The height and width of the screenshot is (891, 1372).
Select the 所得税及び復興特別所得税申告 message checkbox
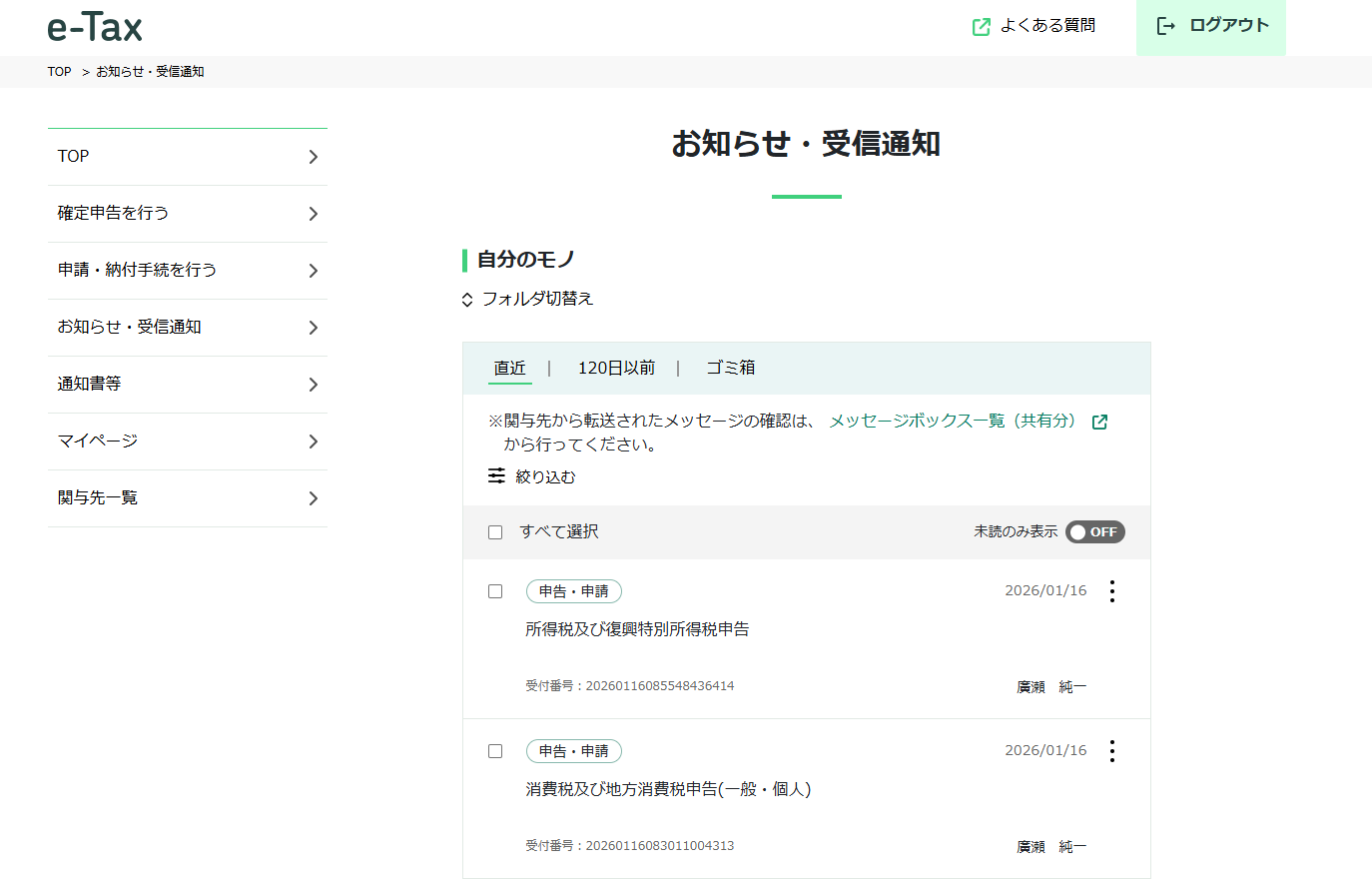[x=495, y=591]
